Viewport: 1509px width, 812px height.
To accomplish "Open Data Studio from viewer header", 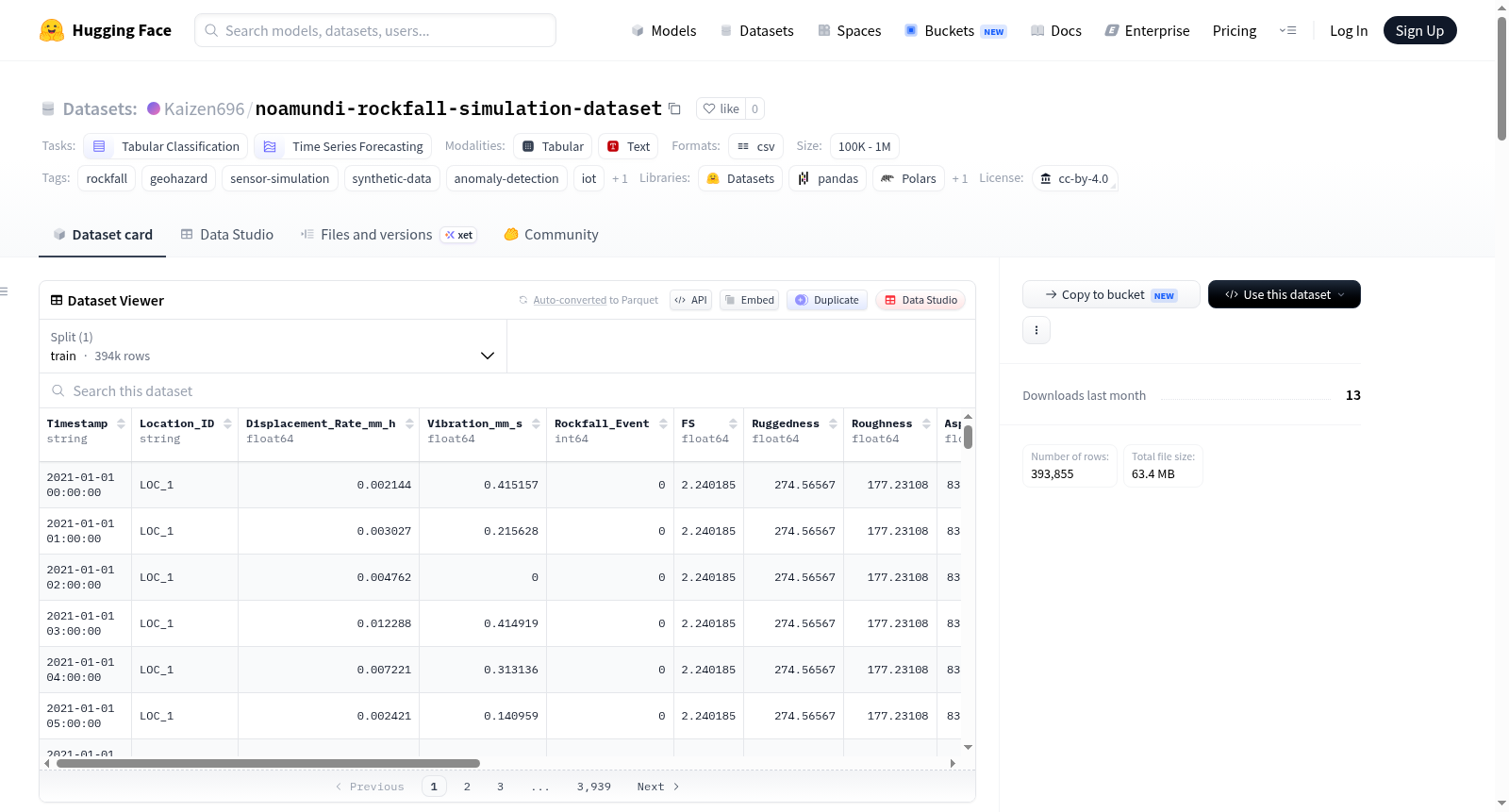I will (x=920, y=300).
